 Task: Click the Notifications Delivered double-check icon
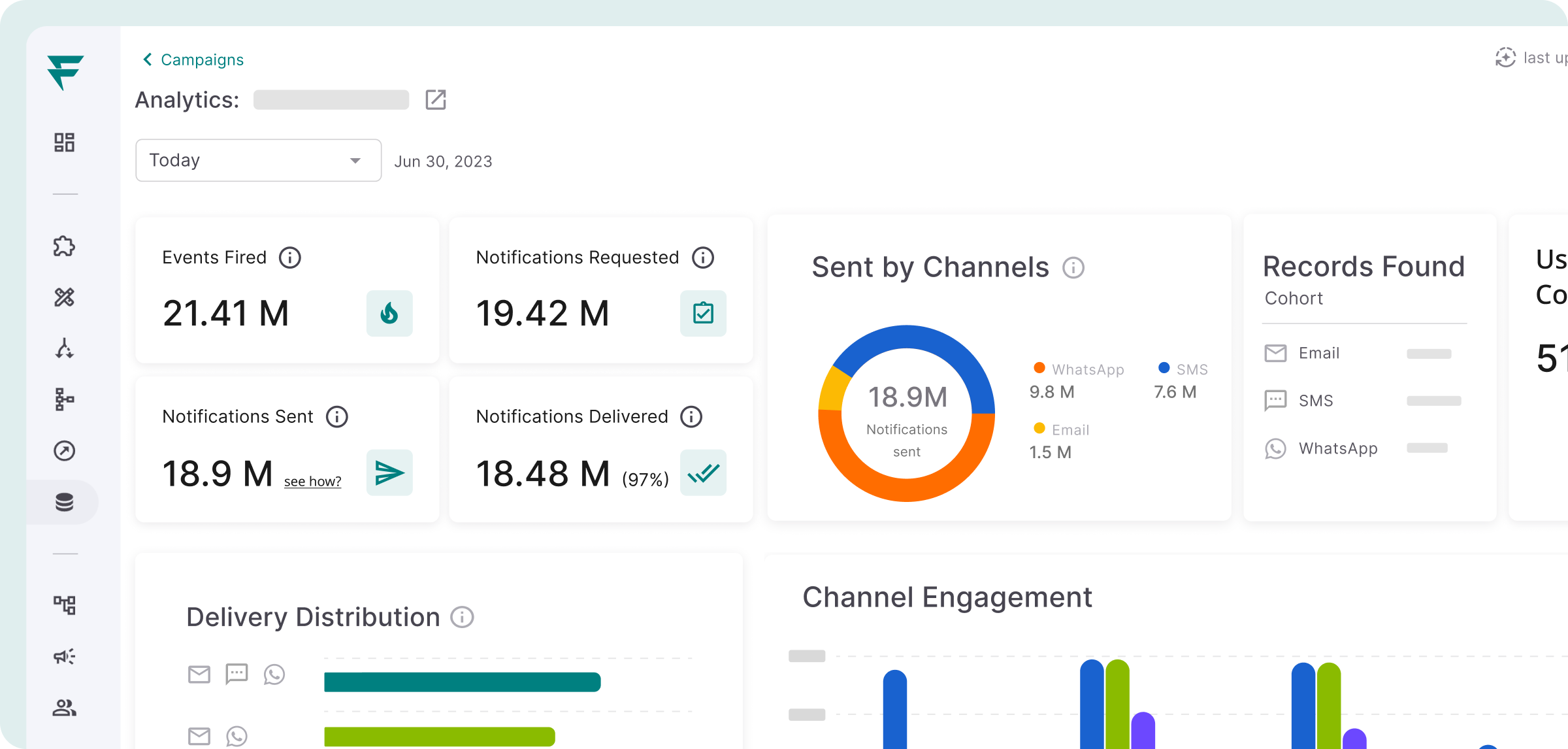[703, 473]
